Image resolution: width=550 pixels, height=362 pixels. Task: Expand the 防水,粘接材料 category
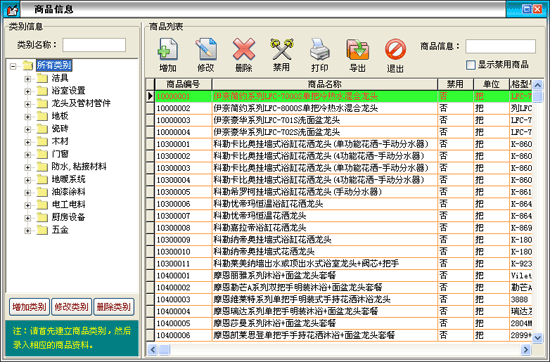tap(28, 167)
